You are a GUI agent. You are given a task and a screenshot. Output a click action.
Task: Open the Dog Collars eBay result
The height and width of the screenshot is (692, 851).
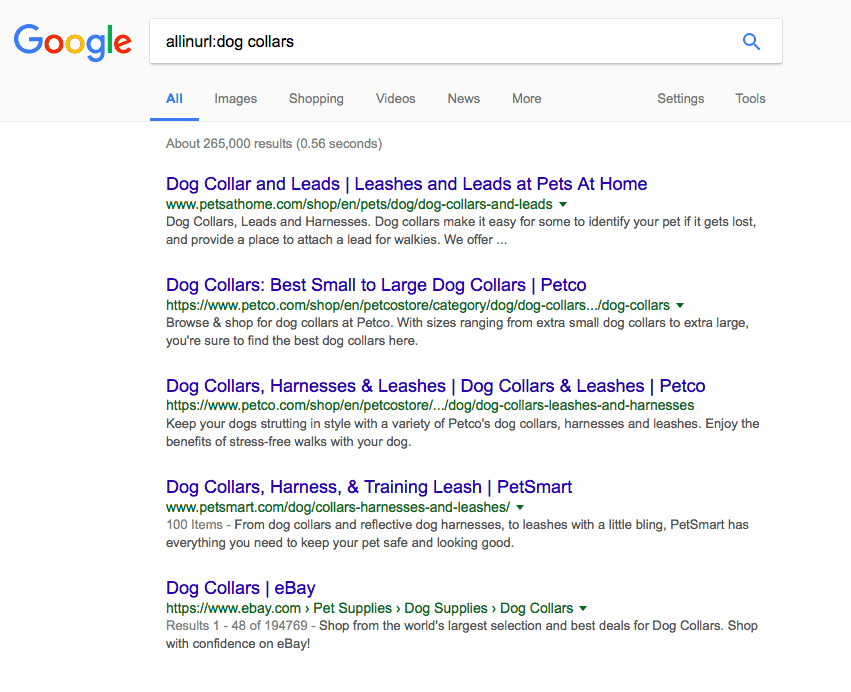240,588
